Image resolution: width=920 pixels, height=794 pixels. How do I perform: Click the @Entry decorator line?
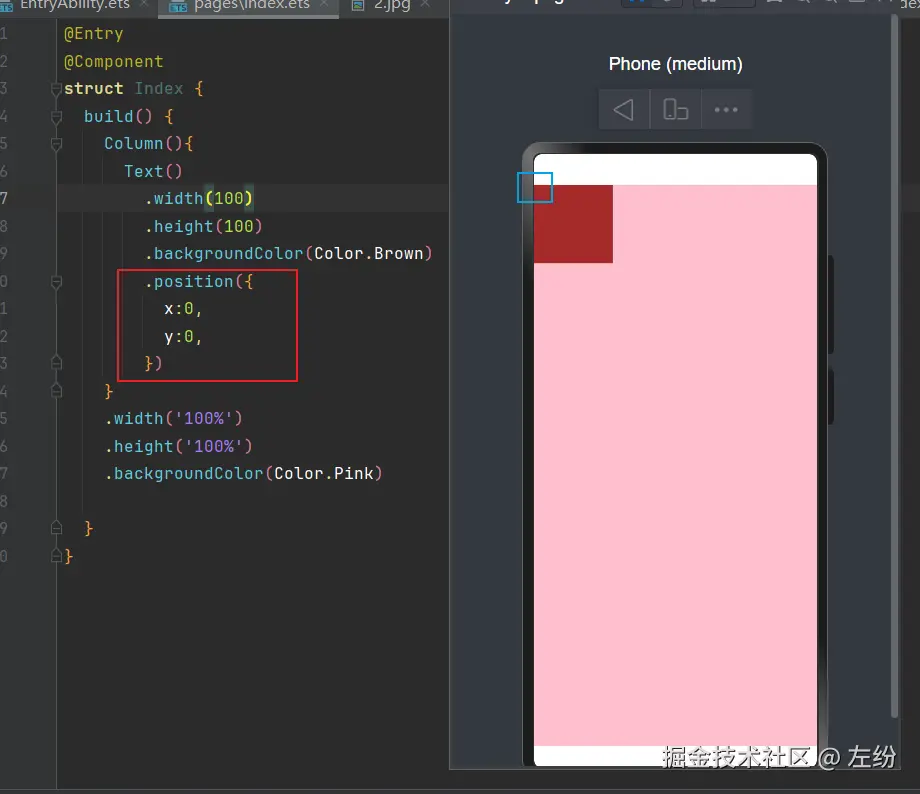(93, 34)
